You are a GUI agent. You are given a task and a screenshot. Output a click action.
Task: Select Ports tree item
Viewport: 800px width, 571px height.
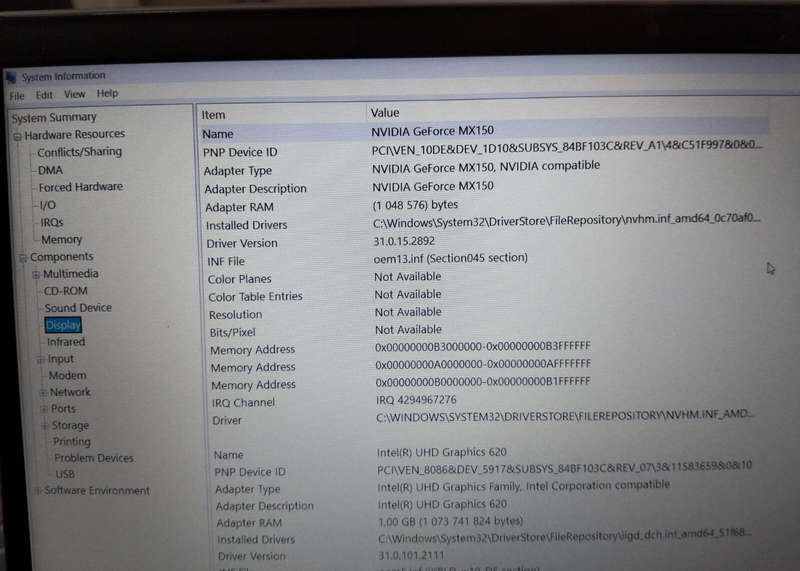[x=63, y=409]
